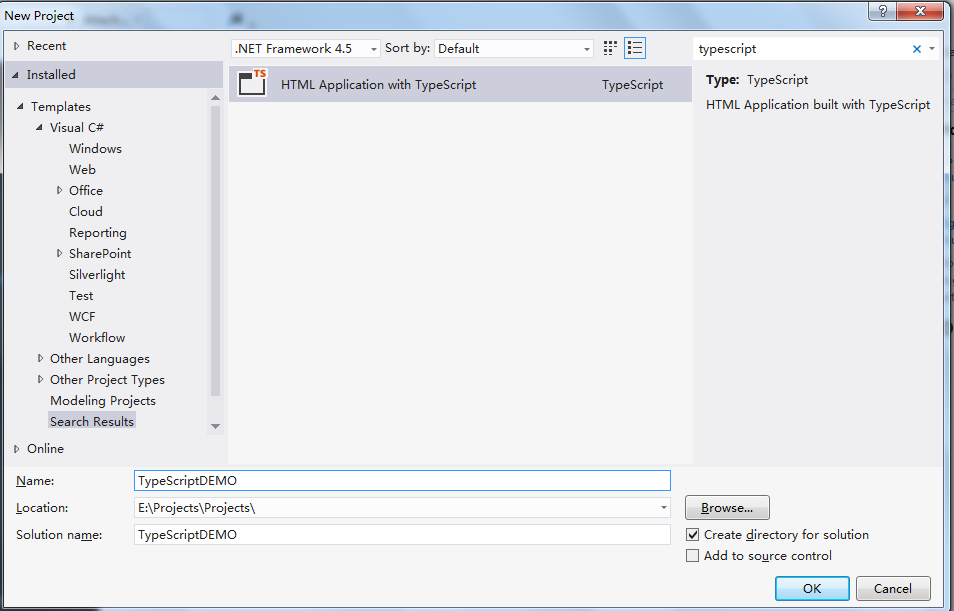Switch to medium icons list view
The image size is (954, 611).
point(635,48)
